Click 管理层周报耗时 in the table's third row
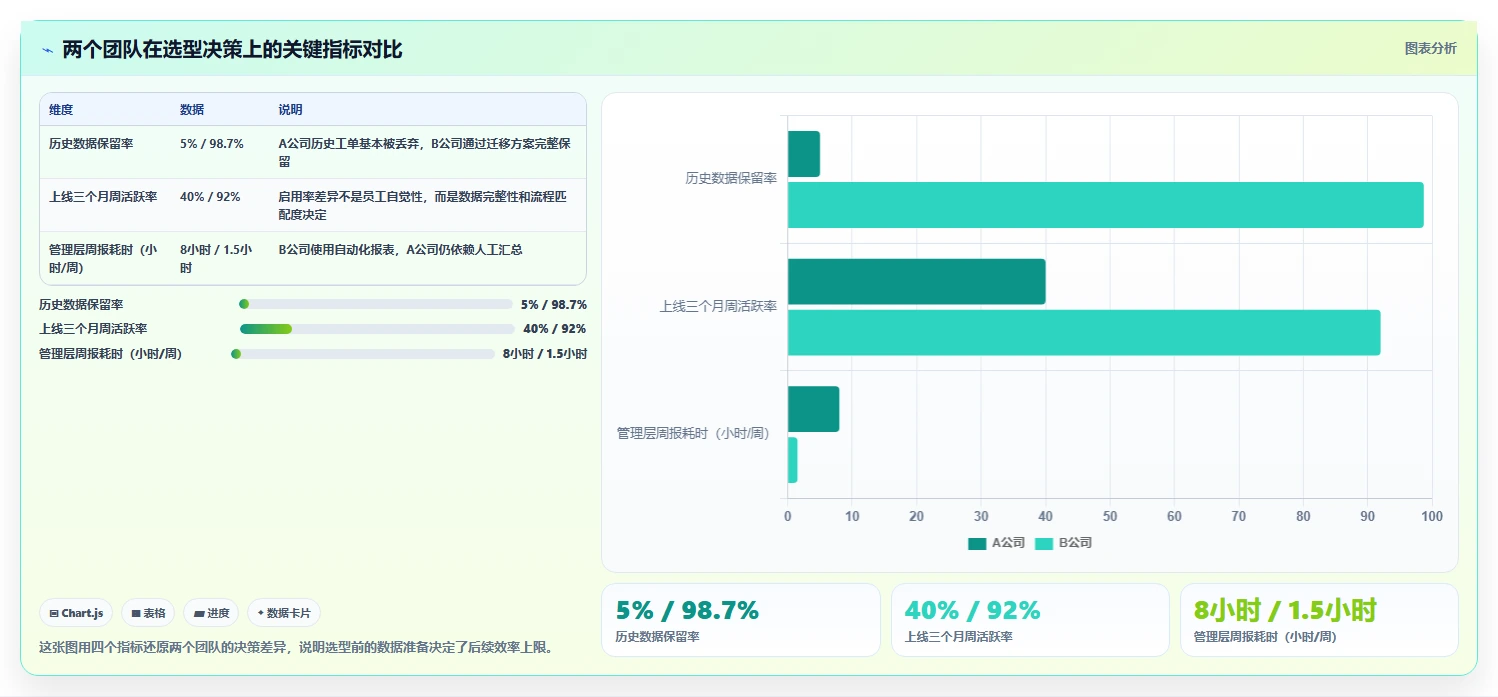 (x=103, y=259)
